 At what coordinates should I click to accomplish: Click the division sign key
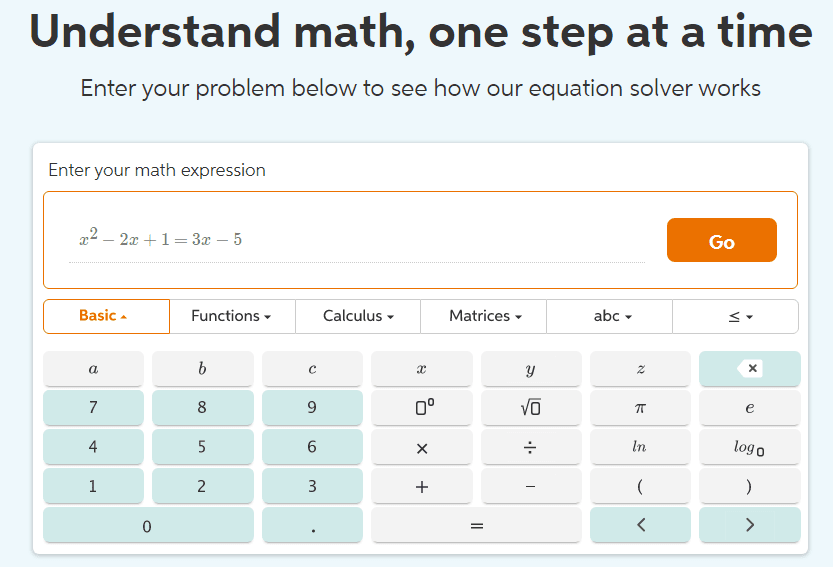[530, 448]
